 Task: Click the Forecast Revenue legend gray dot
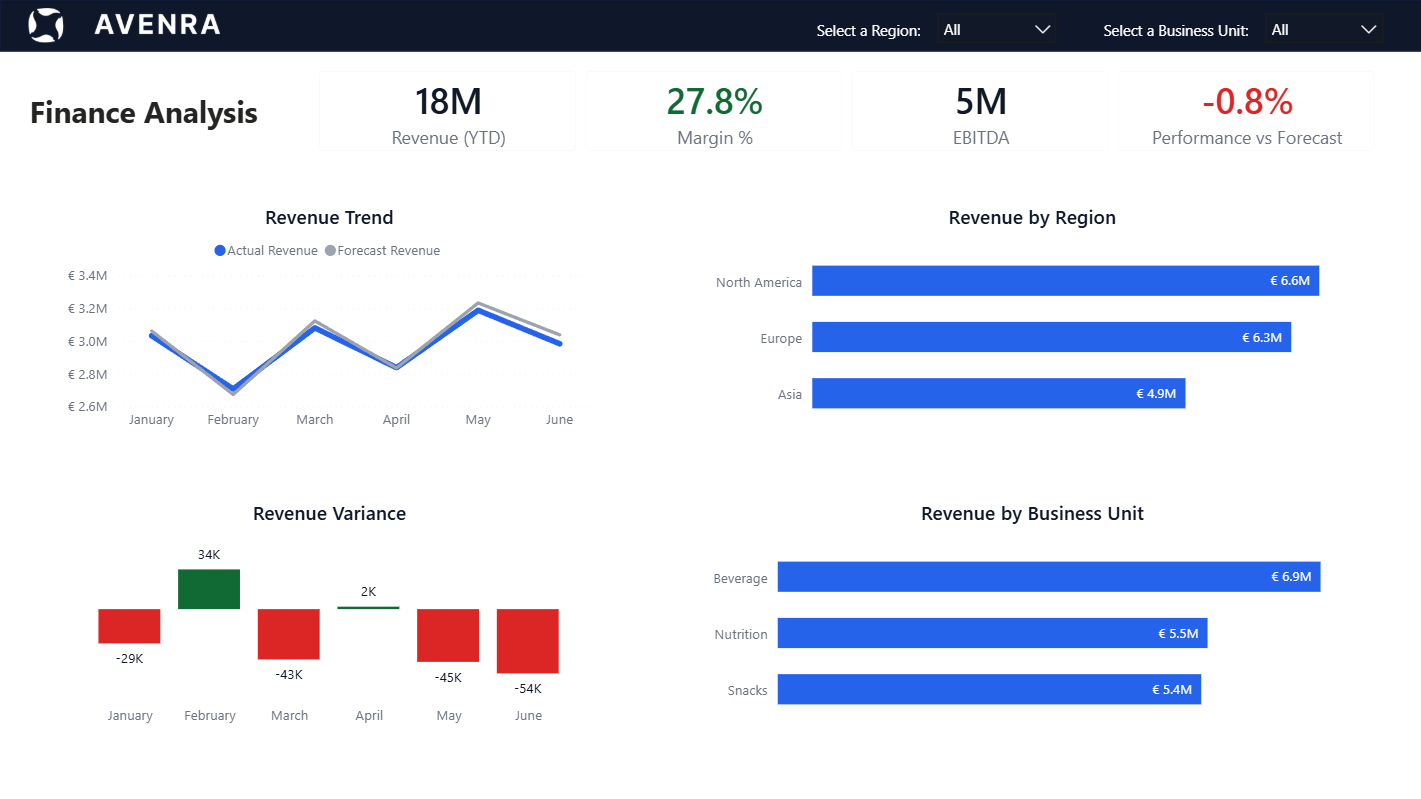(x=331, y=251)
